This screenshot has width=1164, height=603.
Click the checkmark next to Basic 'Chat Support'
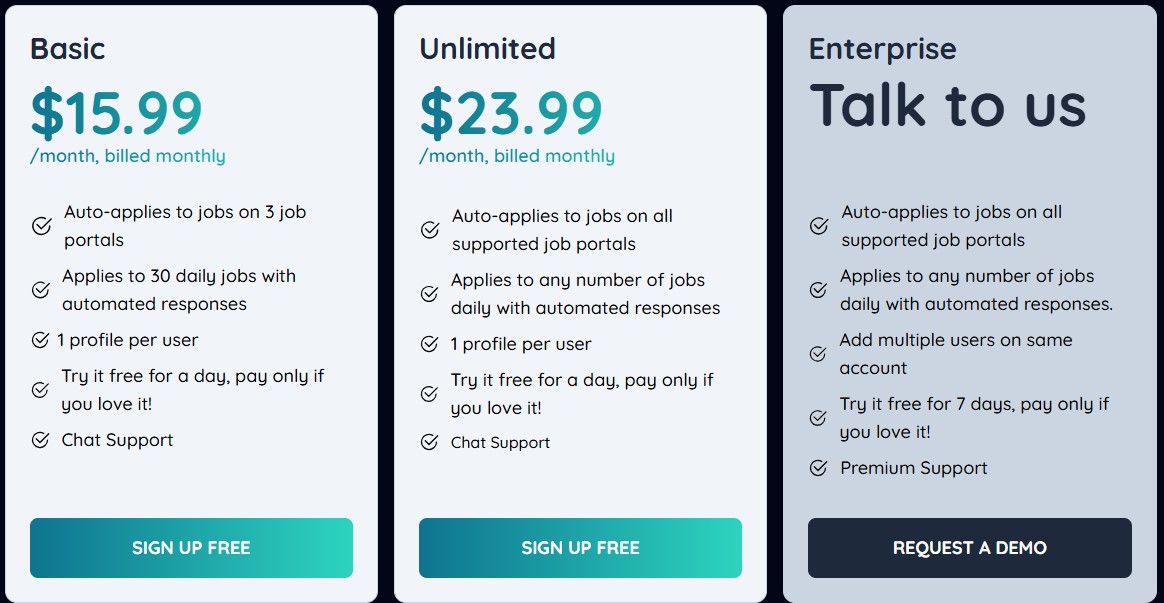click(x=41, y=439)
